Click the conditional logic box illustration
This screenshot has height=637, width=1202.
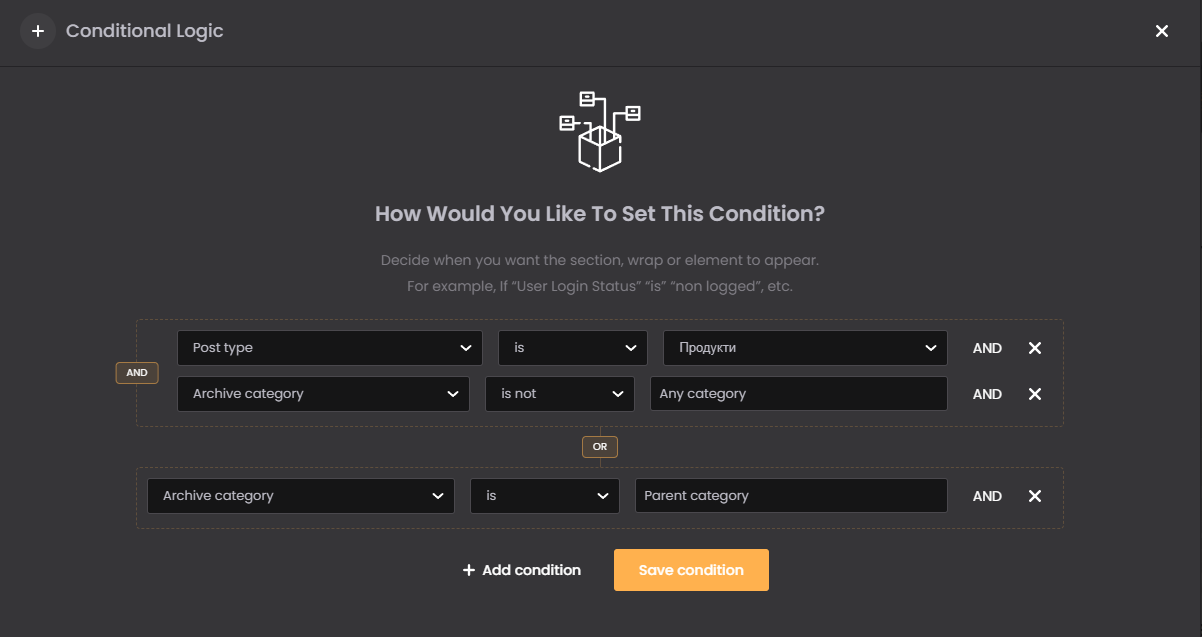599,130
